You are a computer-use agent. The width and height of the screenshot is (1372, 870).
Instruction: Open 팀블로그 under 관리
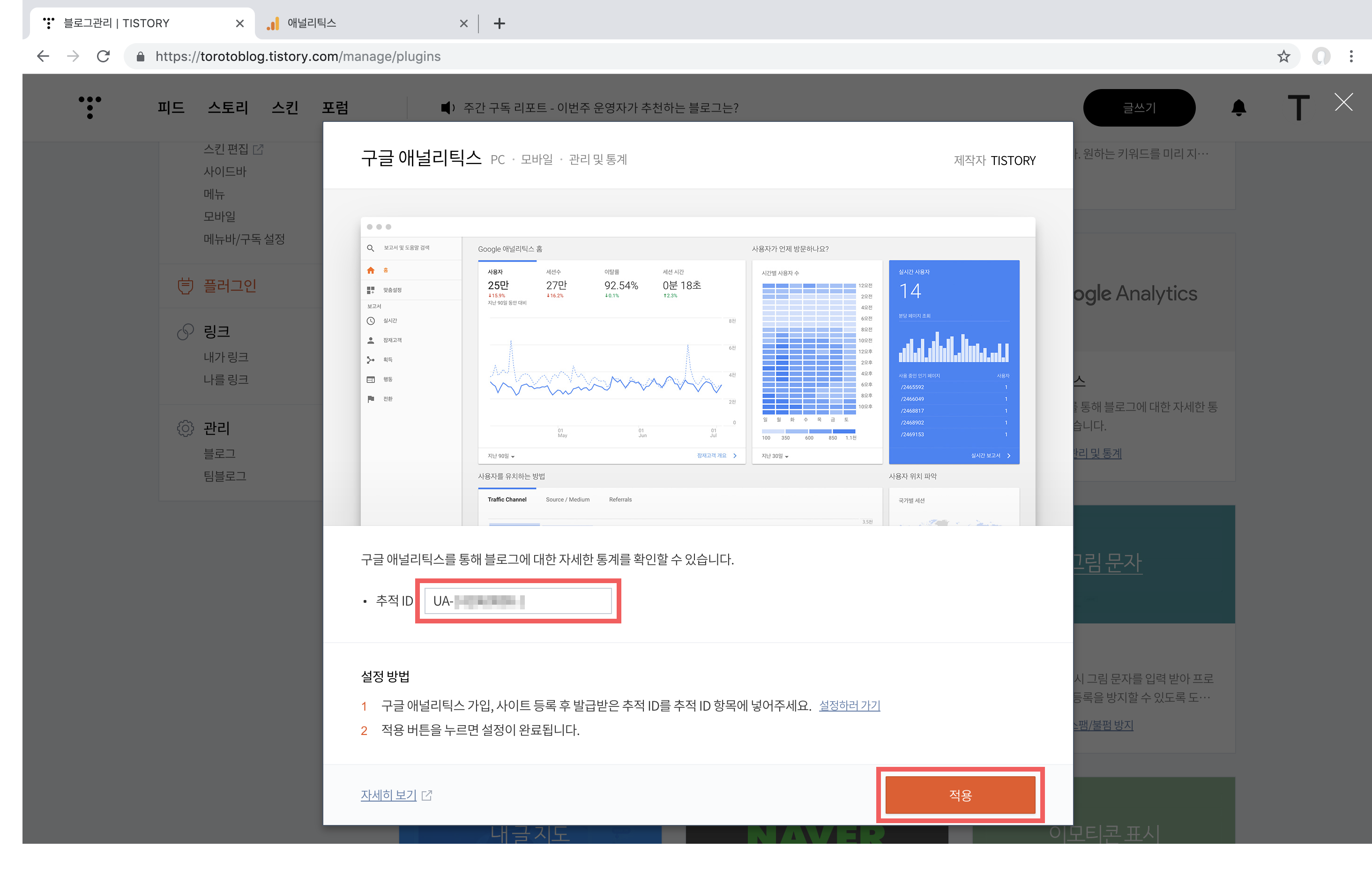(225, 476)
